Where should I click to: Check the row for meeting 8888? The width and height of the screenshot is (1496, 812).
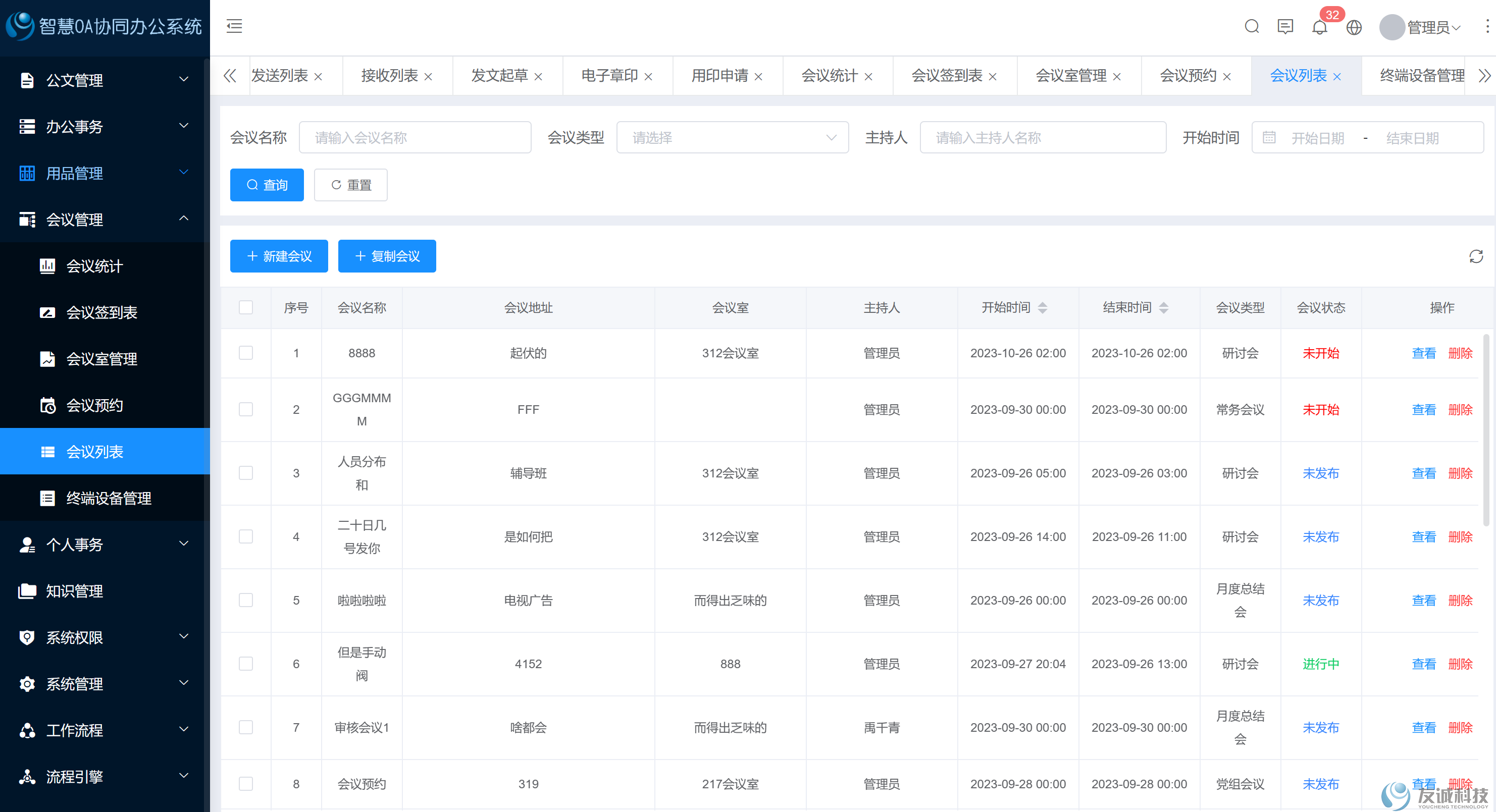[x=246, y=353]
